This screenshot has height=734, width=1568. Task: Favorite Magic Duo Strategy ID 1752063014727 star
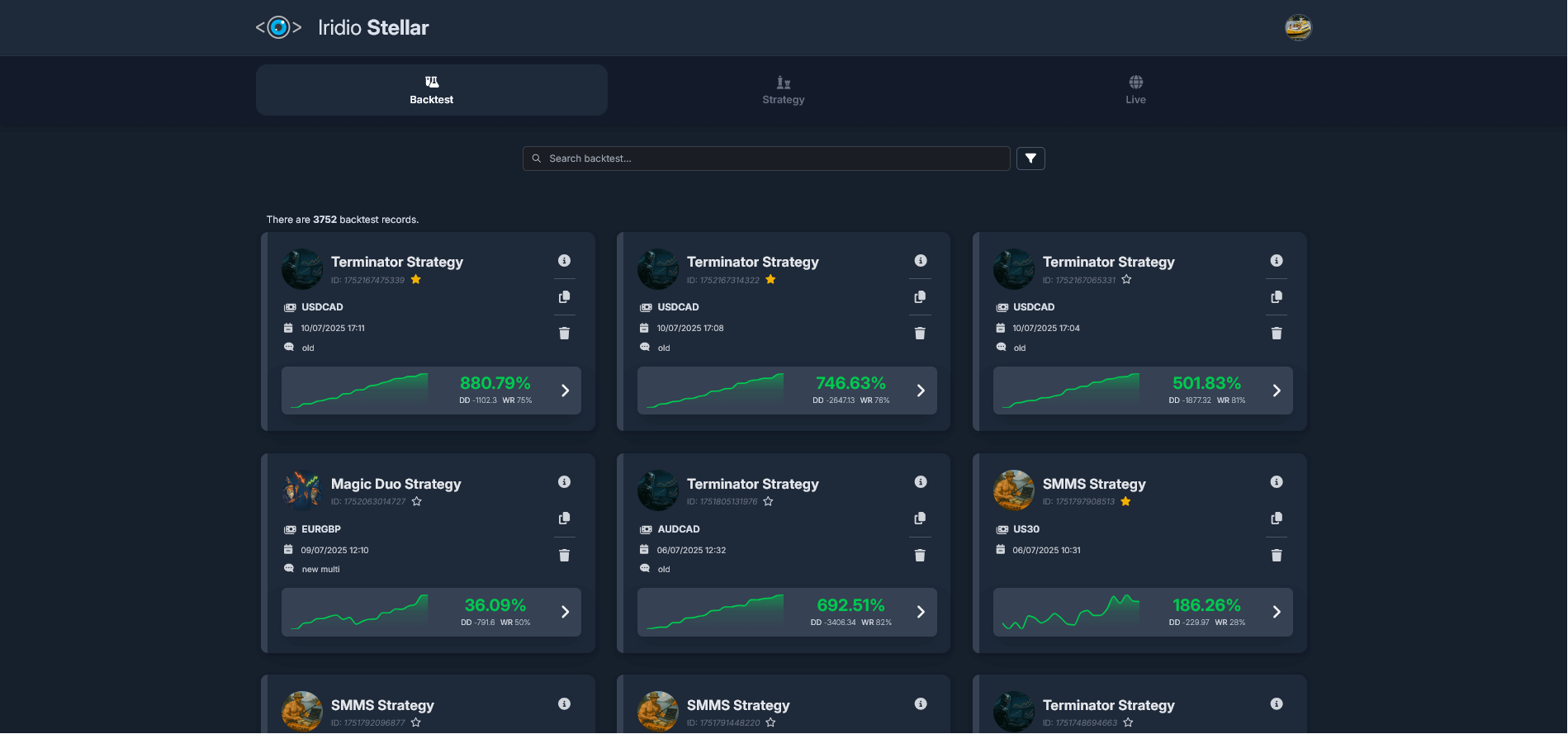click(x=417, y=501)
